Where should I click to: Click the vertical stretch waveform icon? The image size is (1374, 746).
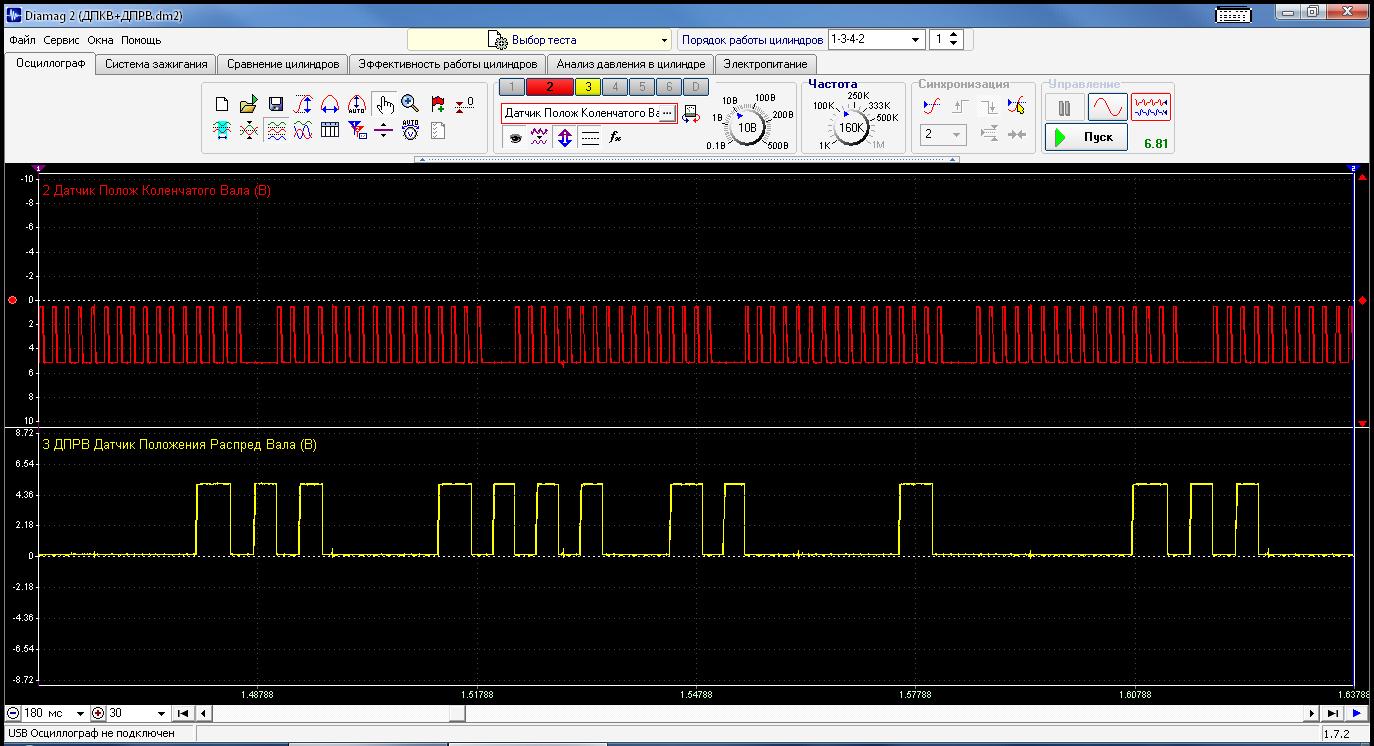pyautogui.click(x=303, y=104)
